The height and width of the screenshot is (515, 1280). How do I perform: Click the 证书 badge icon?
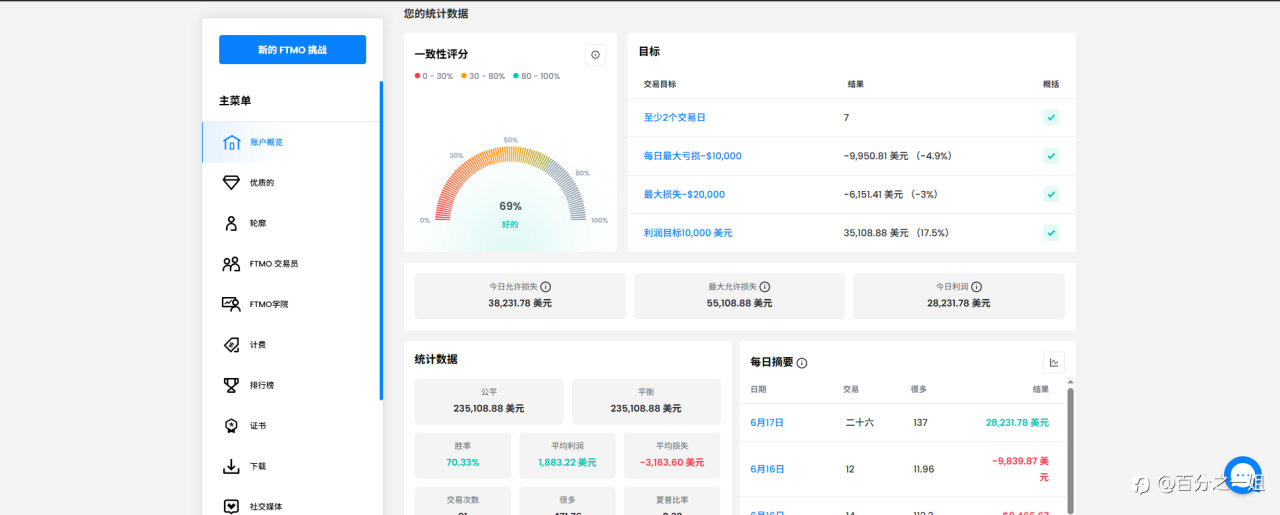[231, 426]
